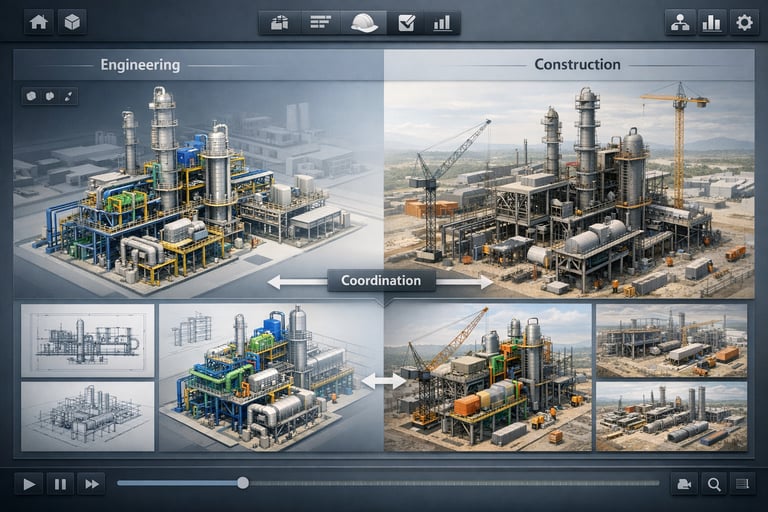Click the timeline slider handle

[243, 483]
